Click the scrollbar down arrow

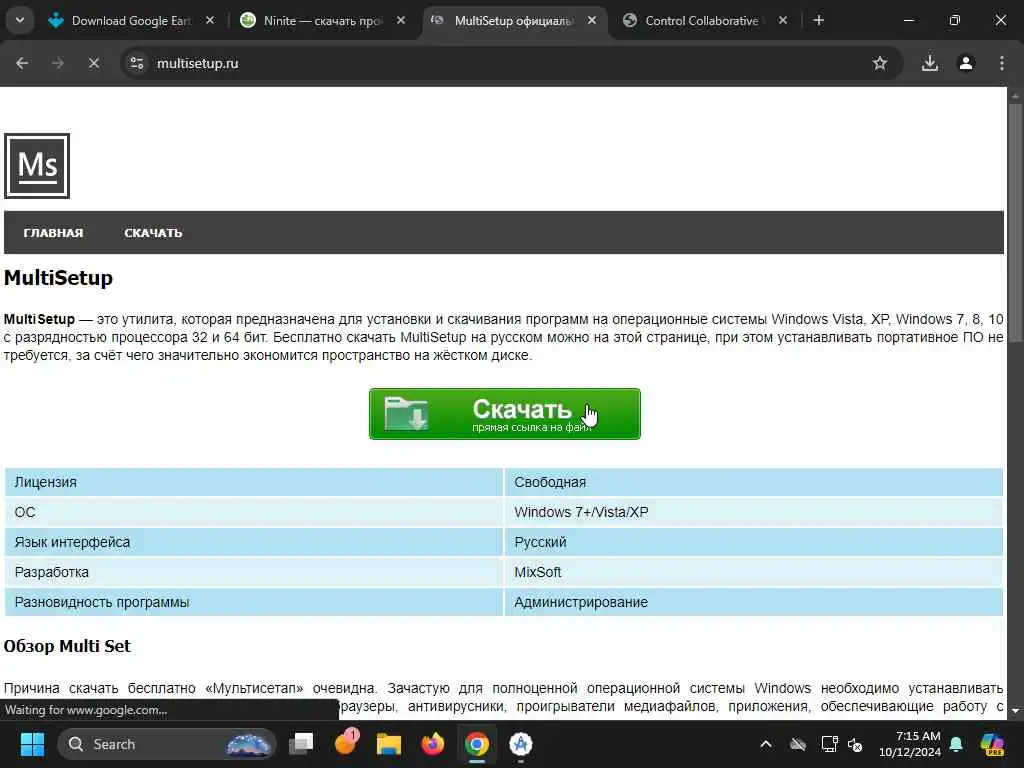tap(1016, 711)
